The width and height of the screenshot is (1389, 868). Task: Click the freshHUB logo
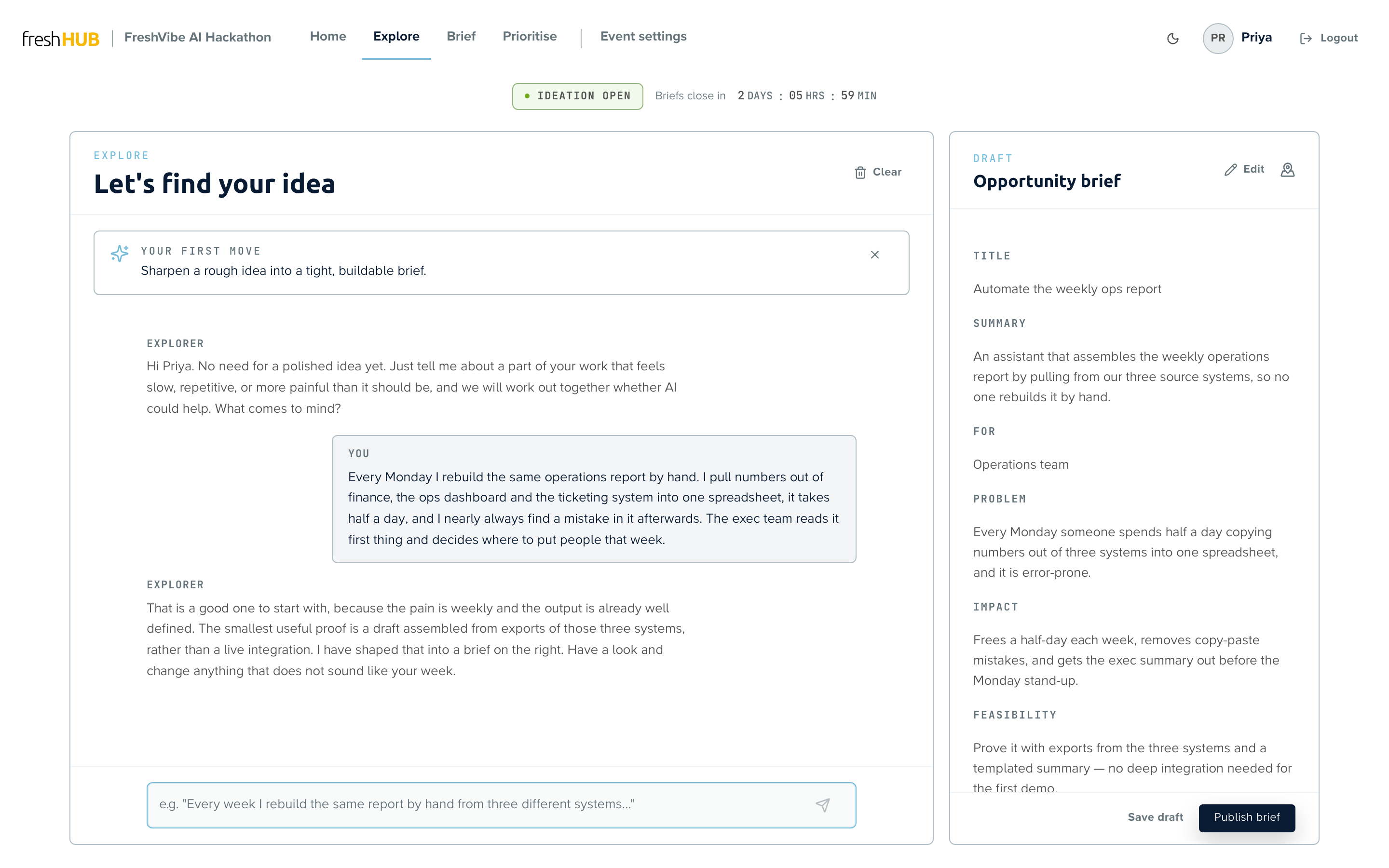(x=61, y=39)
